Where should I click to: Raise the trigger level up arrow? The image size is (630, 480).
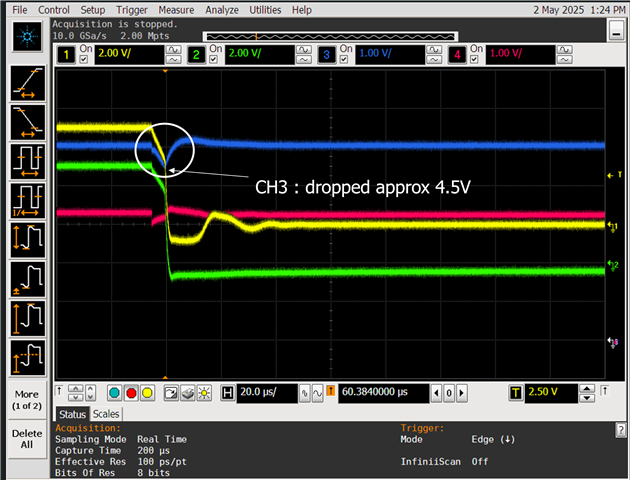pos(587,389)
